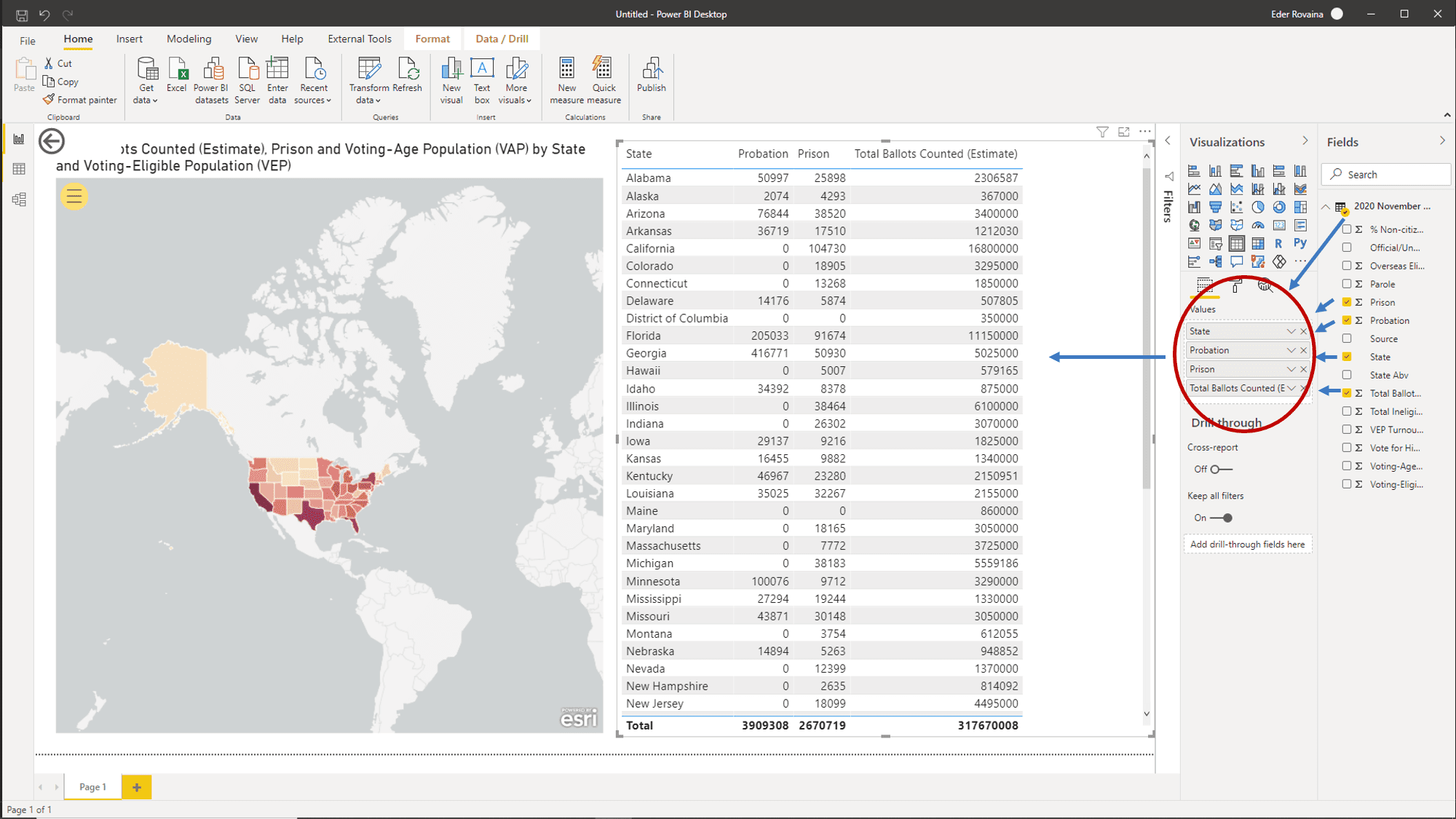The width and height of the screenshot is (1456, 819).
Task: Select the Pie chart visualization icon
Action: click(1258, 207)
